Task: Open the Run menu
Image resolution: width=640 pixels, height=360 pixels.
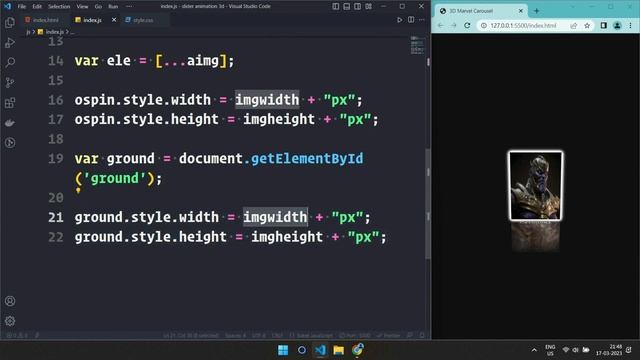Action: point(113,7)
